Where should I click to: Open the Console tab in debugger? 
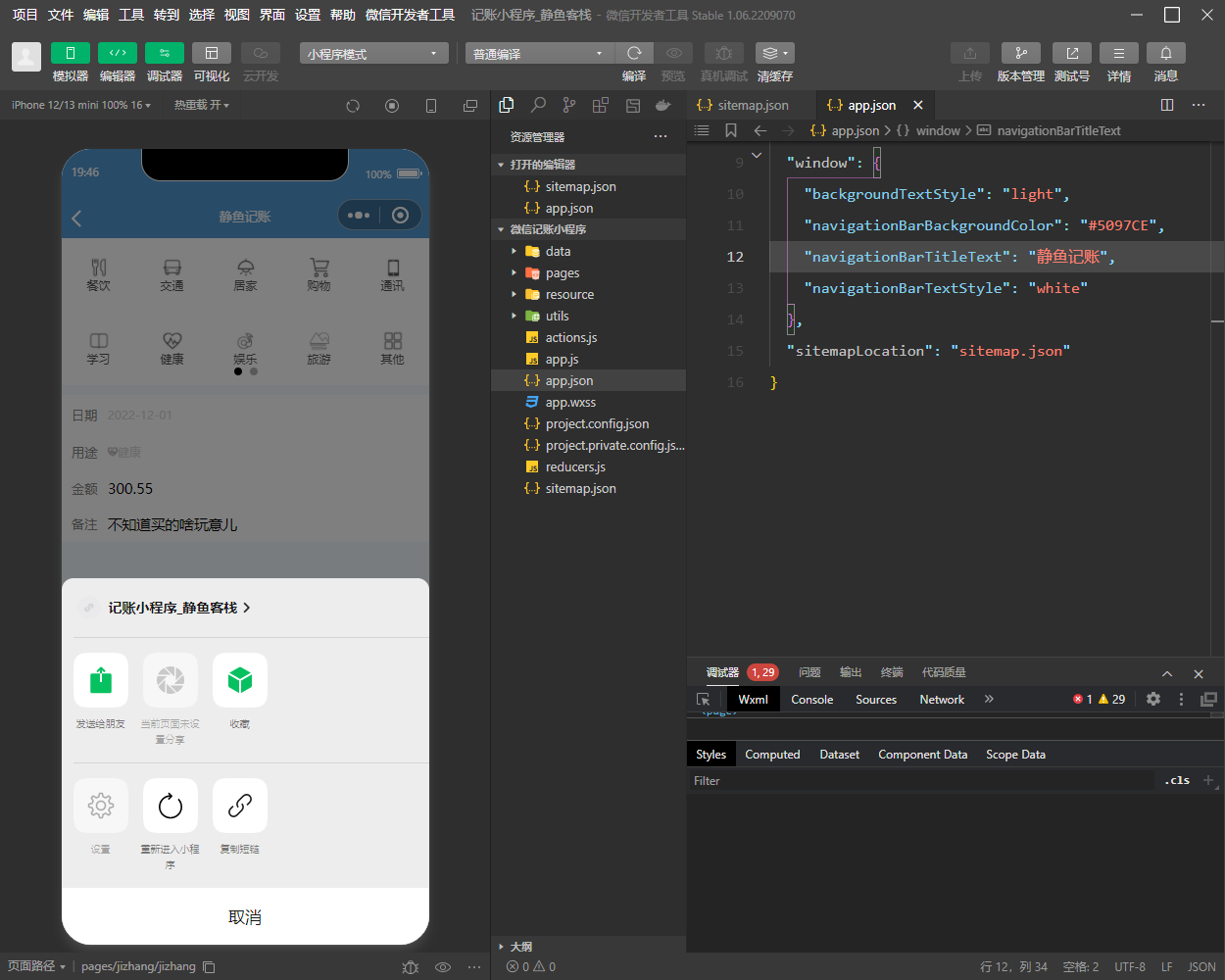pyautogui.click(x=811, y=700)
